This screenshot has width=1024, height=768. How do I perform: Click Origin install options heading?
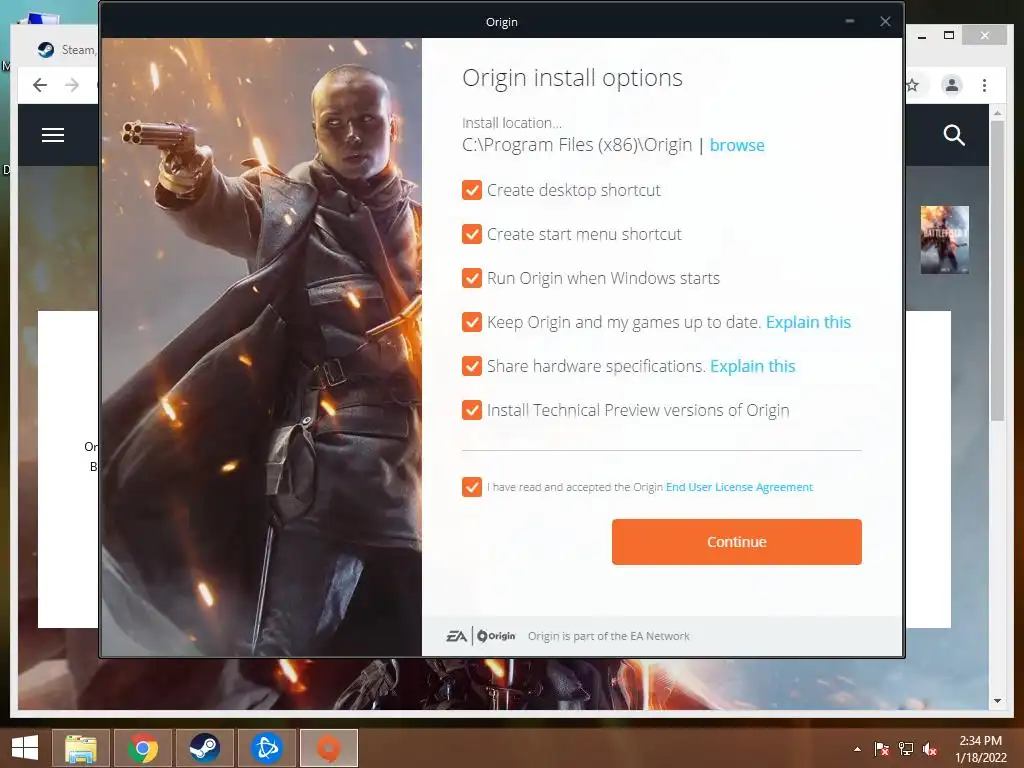[572, 78]
